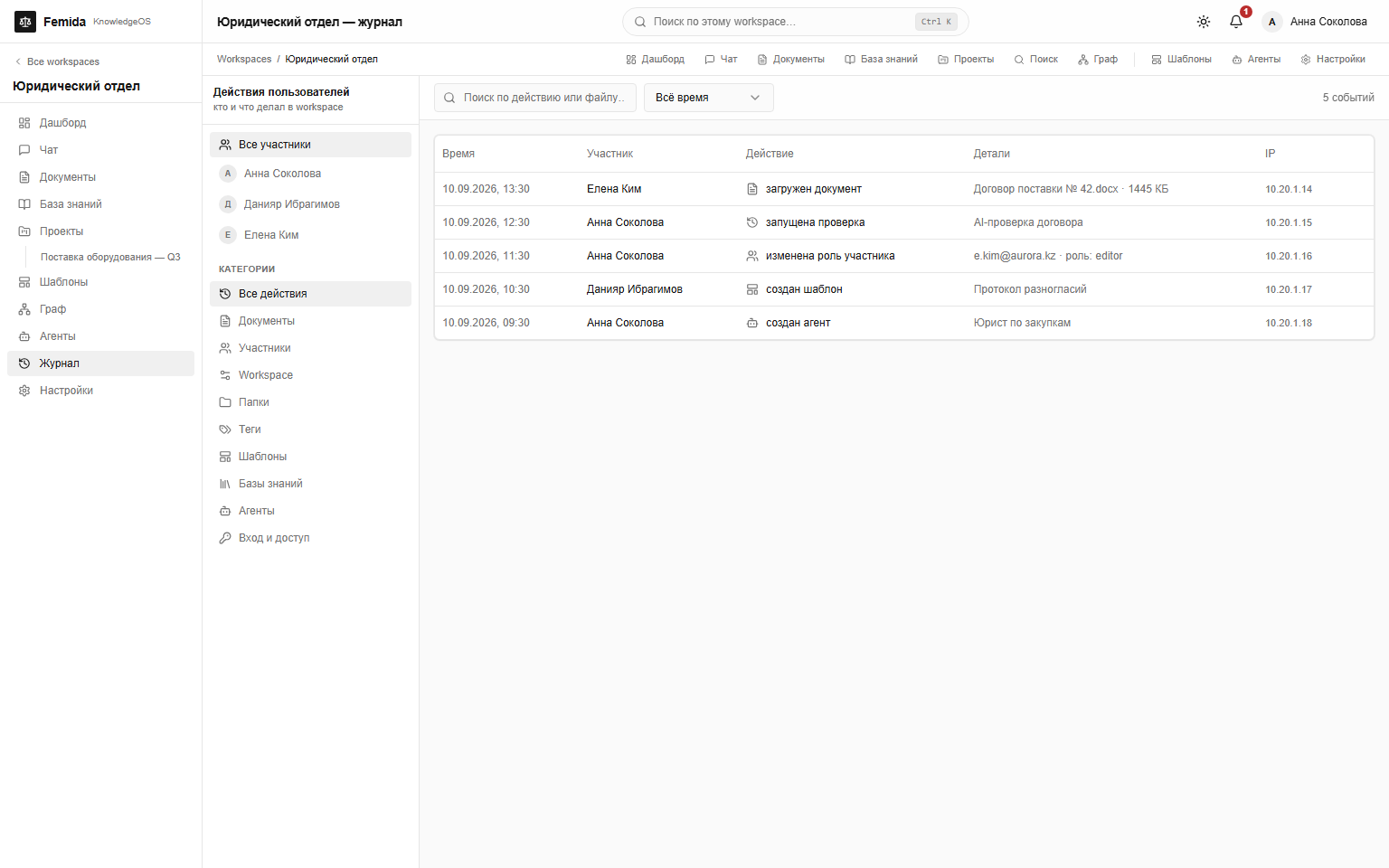Open the Шаблоны top tab
The width and height of the screenshot is (1389, 868).
tap(1181, 60)
